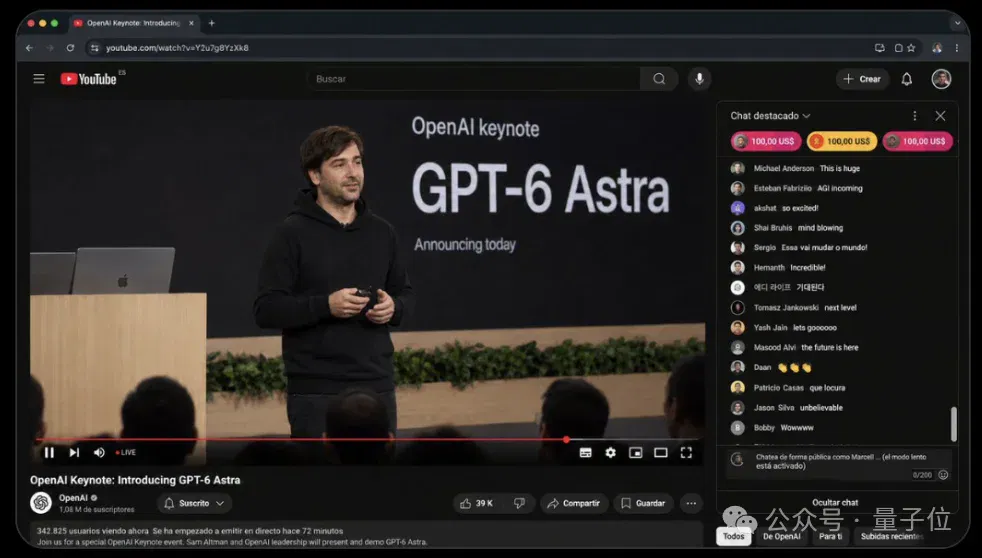
Task: Click the site info icon in address bar
Action: tap(95, 48)
